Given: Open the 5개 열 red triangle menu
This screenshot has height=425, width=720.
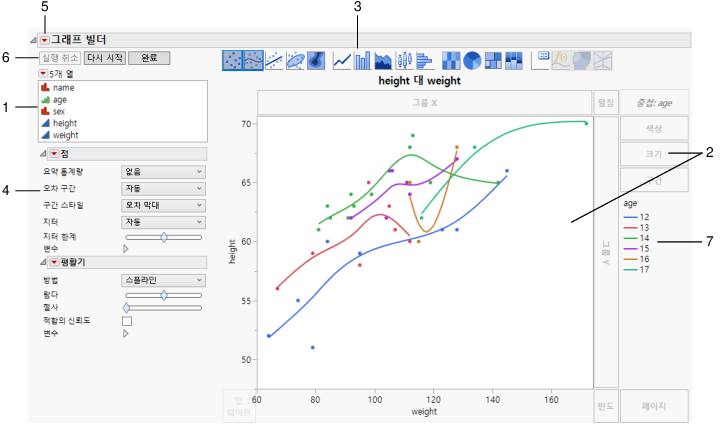Looking at the screenshot, I should [x=43, y=73].
